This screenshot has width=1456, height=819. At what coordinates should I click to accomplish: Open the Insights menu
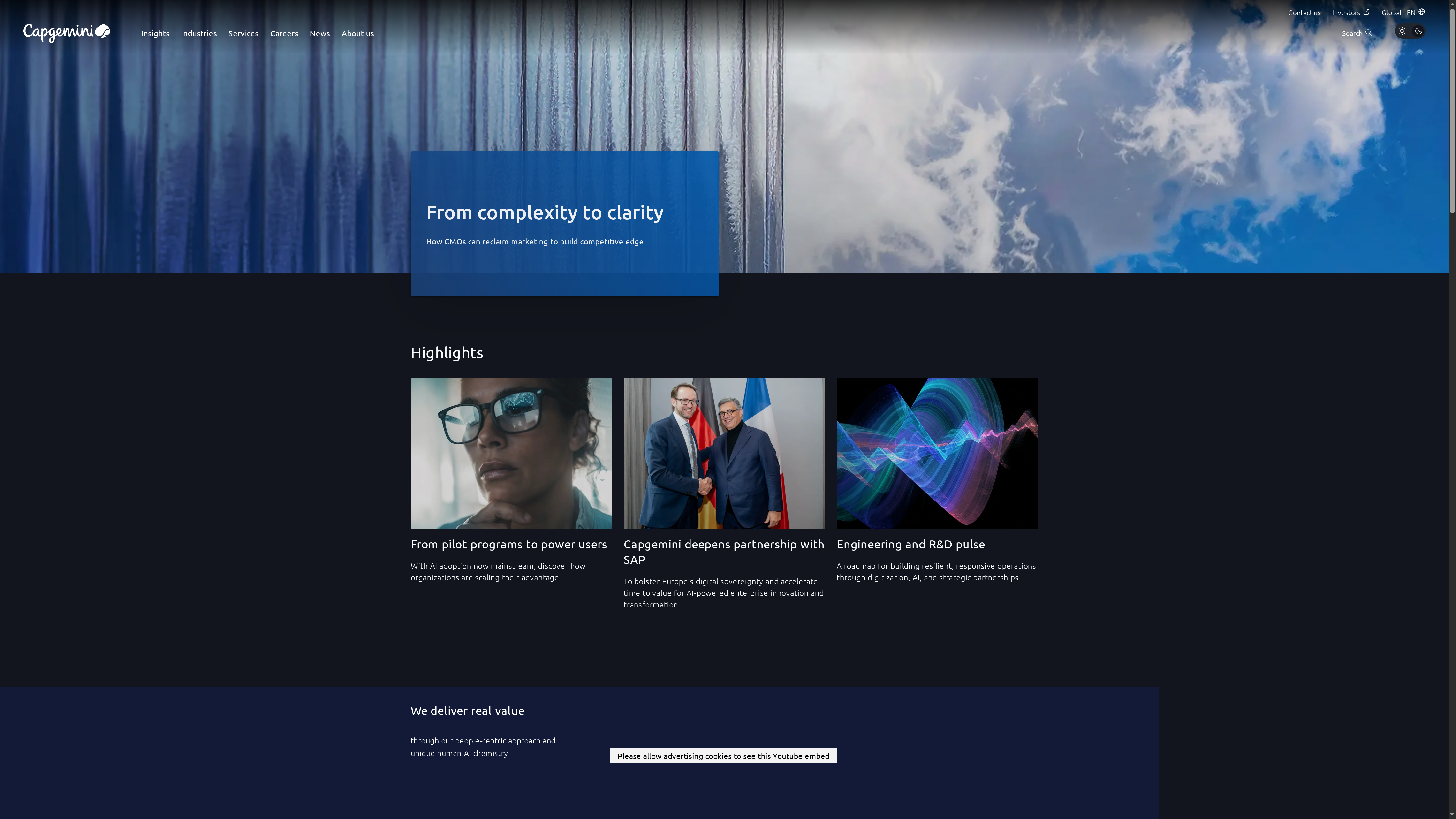(x=155, y=33)
